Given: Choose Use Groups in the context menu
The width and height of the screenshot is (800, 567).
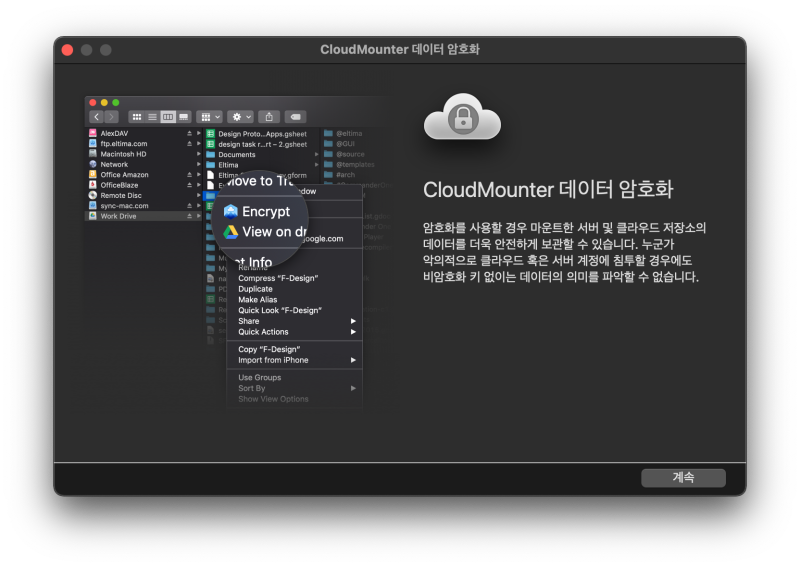Looking at the screenshot, I should (x=260, y=377).
